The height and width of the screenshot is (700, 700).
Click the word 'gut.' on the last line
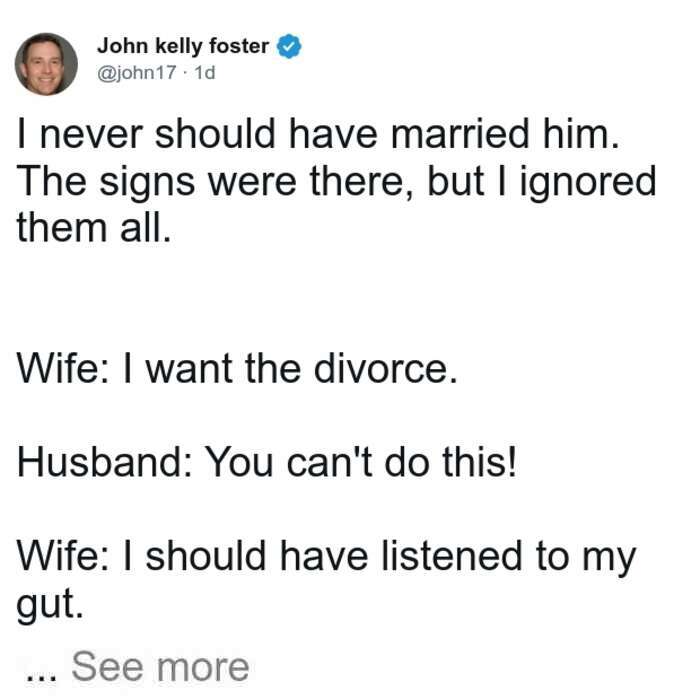point(50,605)
